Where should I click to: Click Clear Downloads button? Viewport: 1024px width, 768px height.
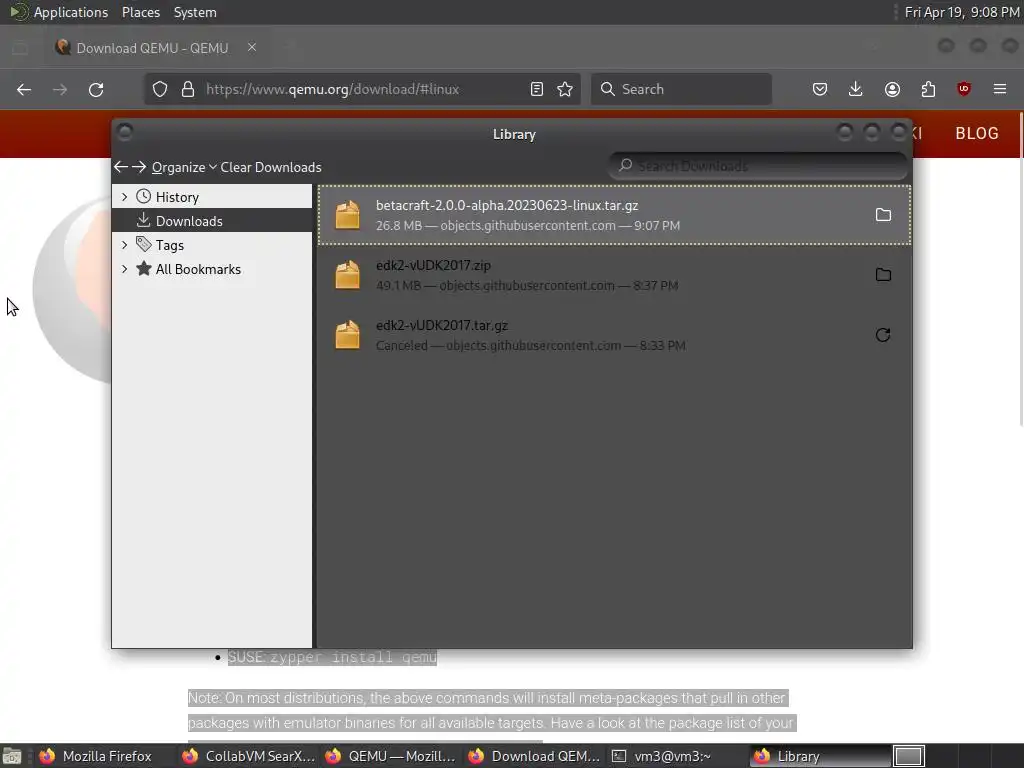pyautogui.click(x=271, y=167)
